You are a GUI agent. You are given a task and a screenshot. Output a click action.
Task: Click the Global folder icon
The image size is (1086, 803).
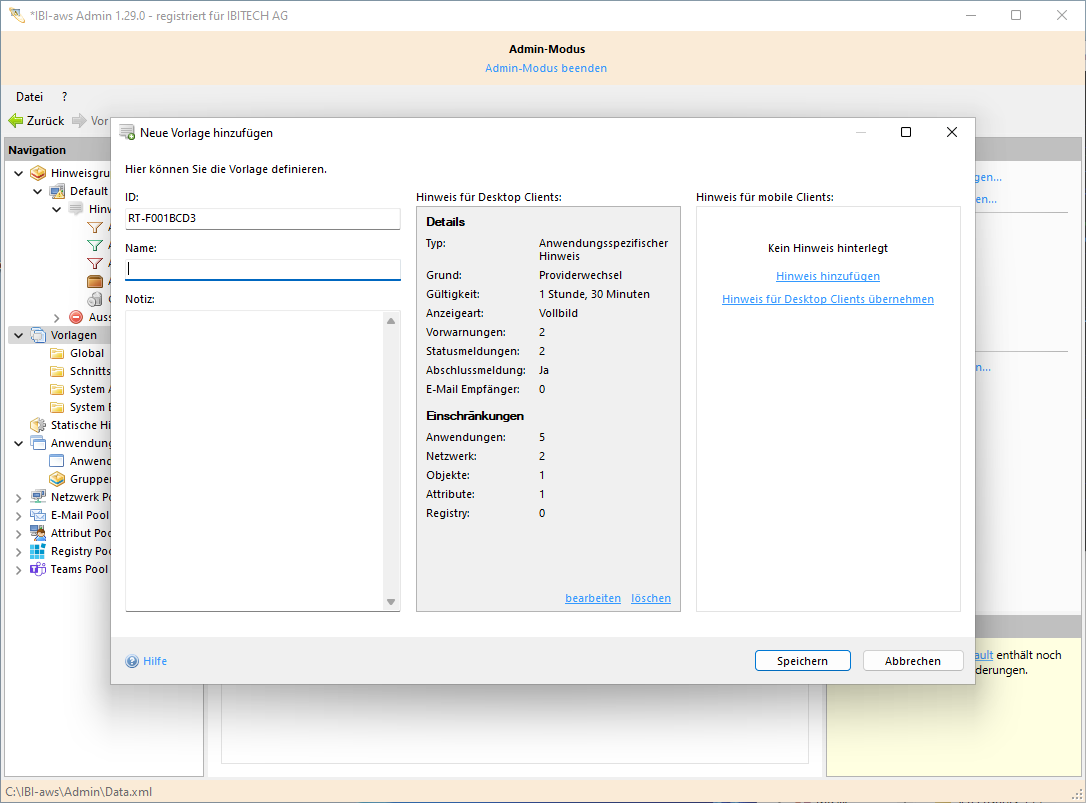57,353
